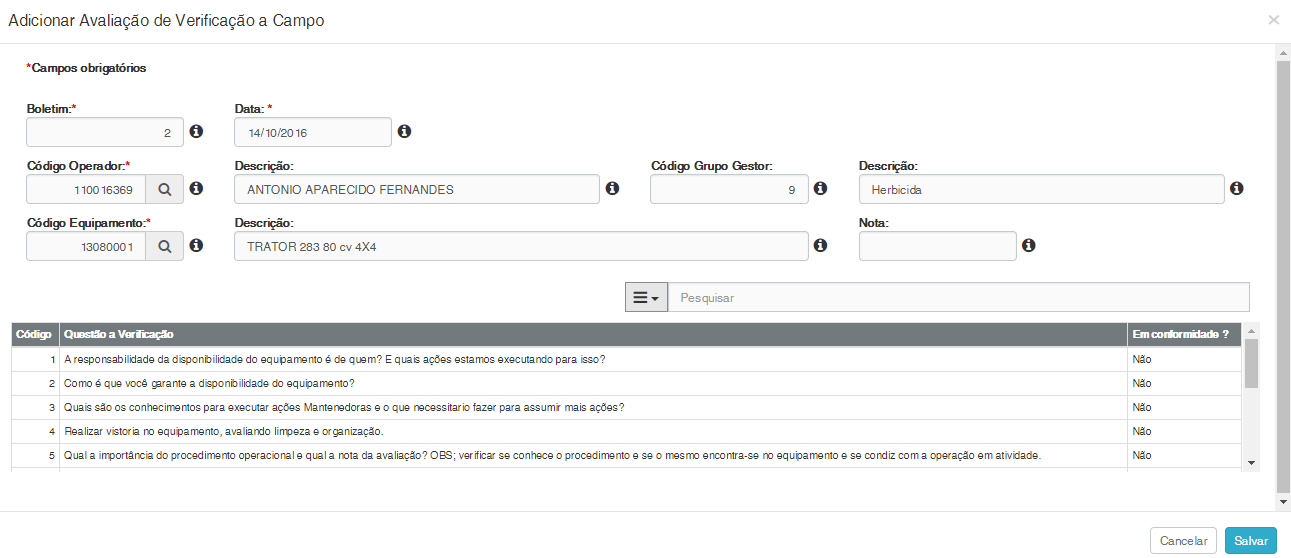Viewport: 1291px width, 558px height.
Task: Click the Cancelar button
Action: point(1183,540)
